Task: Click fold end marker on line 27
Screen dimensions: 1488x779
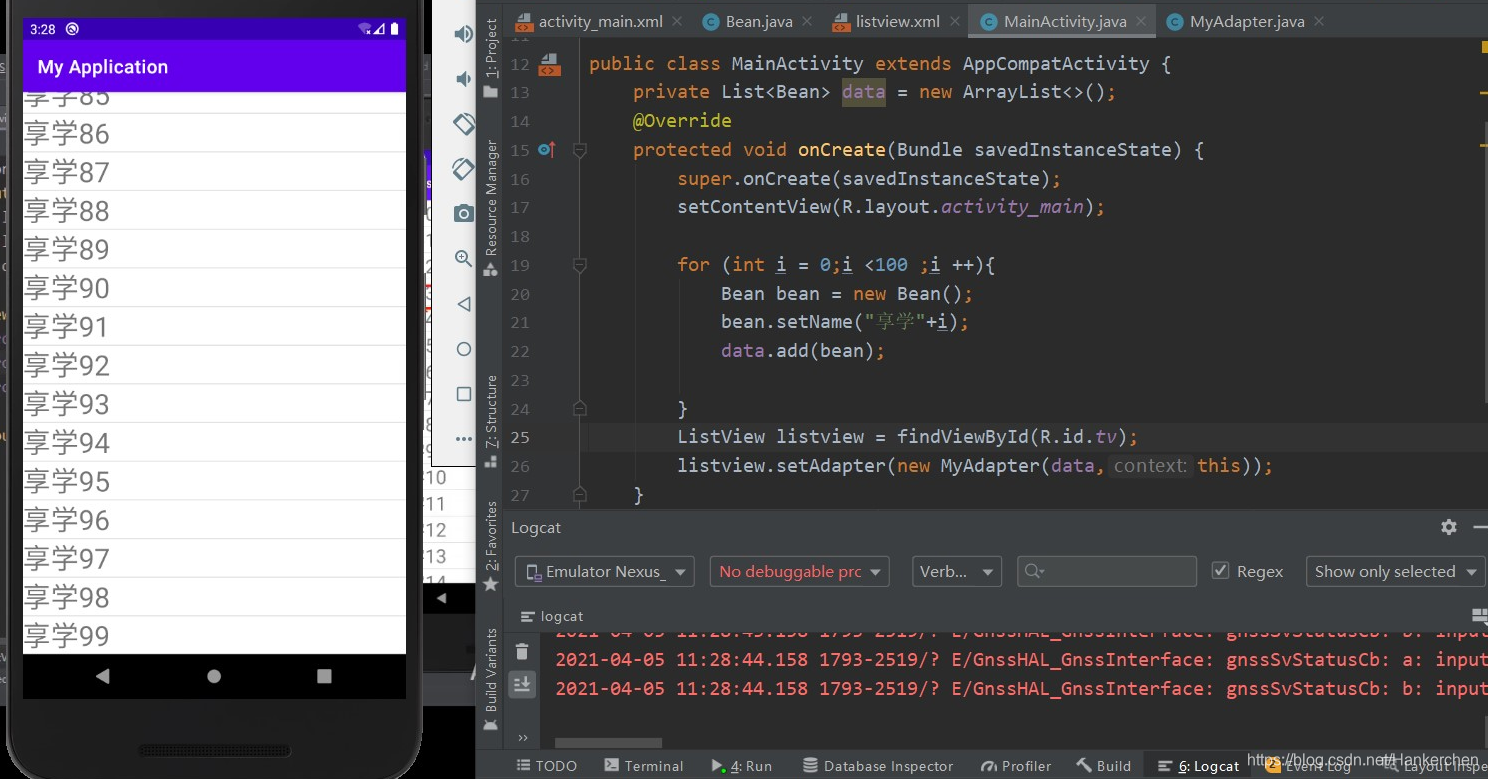Action: coord(579,494)
